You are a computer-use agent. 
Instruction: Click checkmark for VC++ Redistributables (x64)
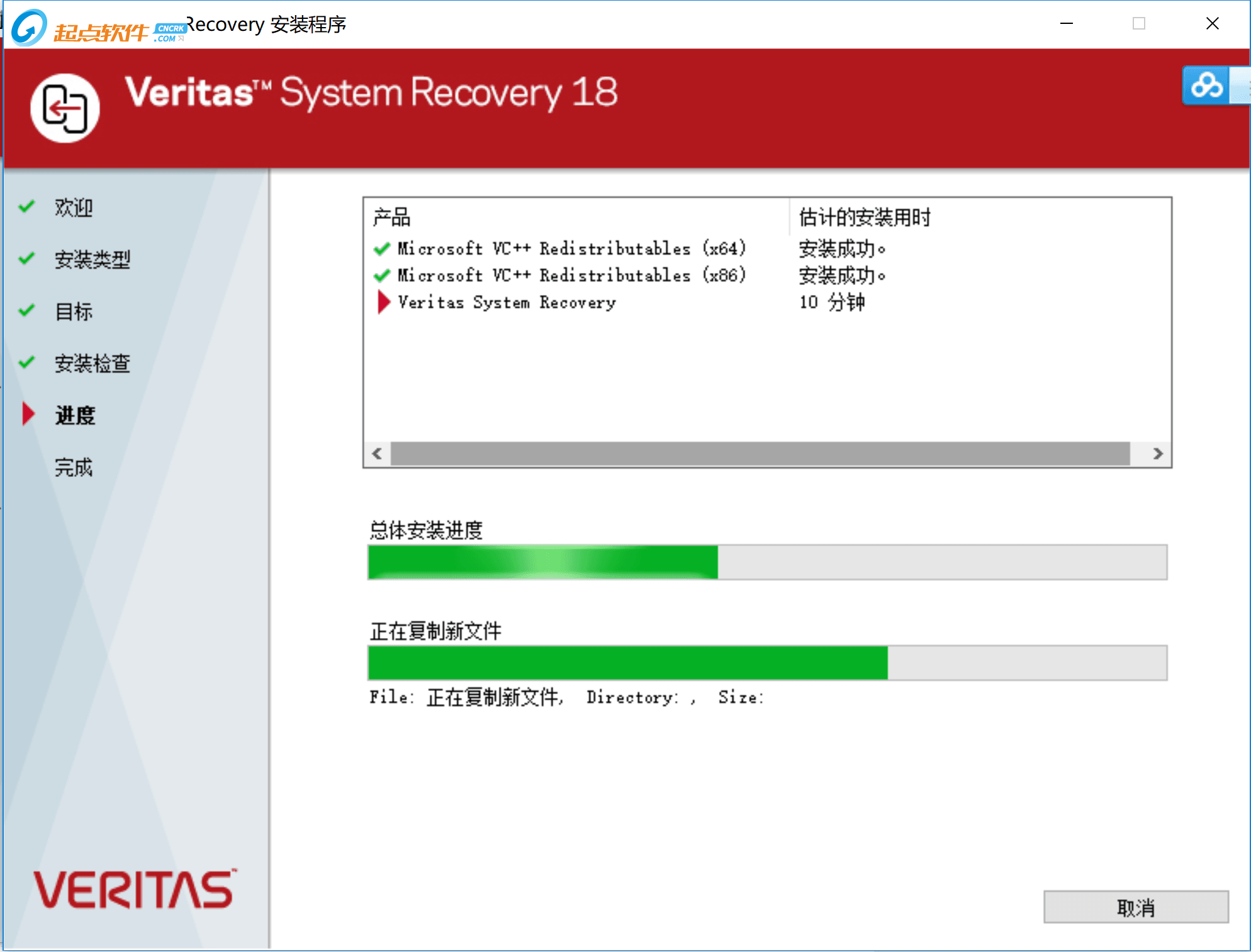click(381, 249)
